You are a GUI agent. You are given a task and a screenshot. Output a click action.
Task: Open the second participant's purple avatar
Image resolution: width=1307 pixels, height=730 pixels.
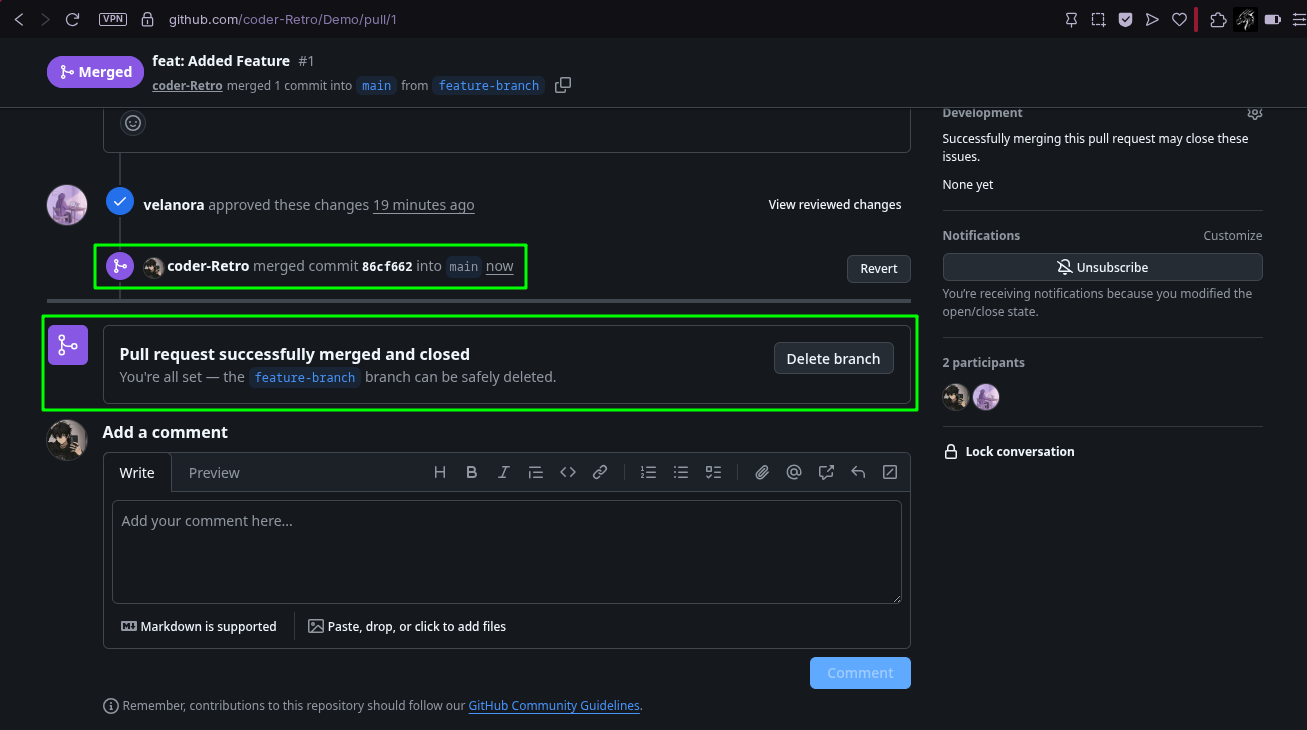[x=986, y=397]
